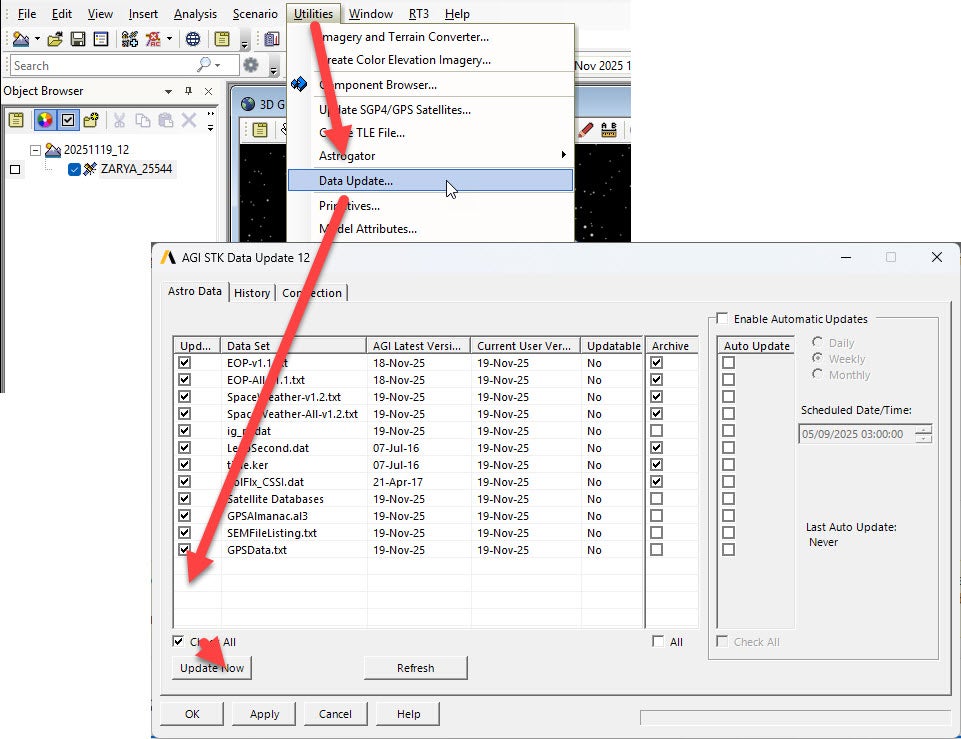
Task: Click the red pencil icon in 3D window toolbar
Action: (x=586, y=130)
